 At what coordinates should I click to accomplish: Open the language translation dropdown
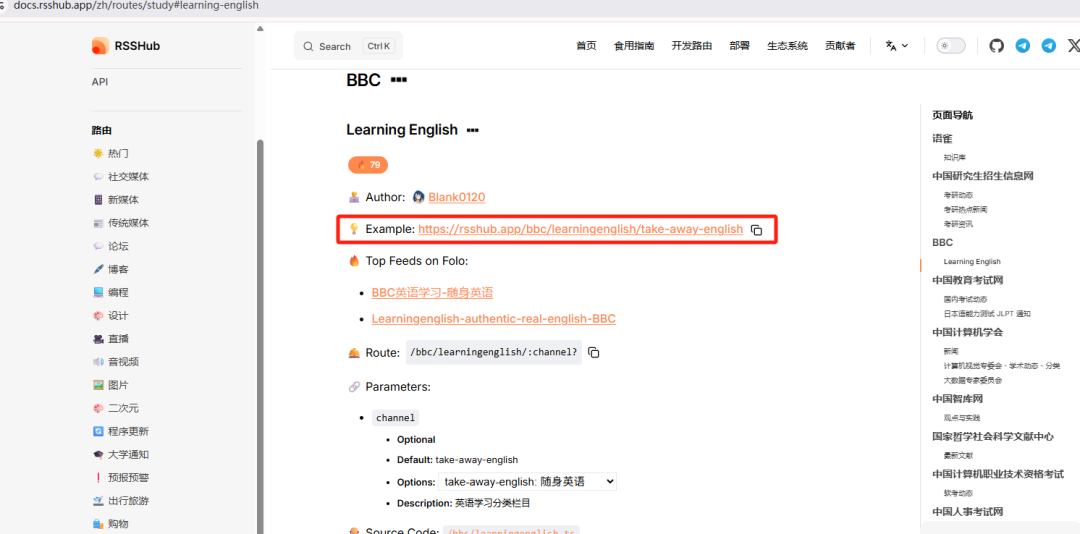(897, 46)
